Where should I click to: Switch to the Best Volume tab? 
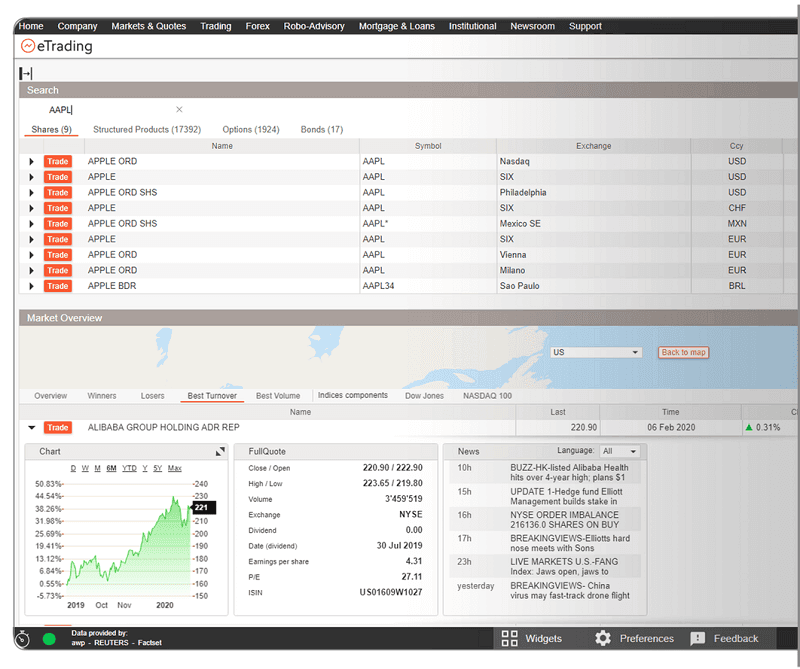(278, 396)
